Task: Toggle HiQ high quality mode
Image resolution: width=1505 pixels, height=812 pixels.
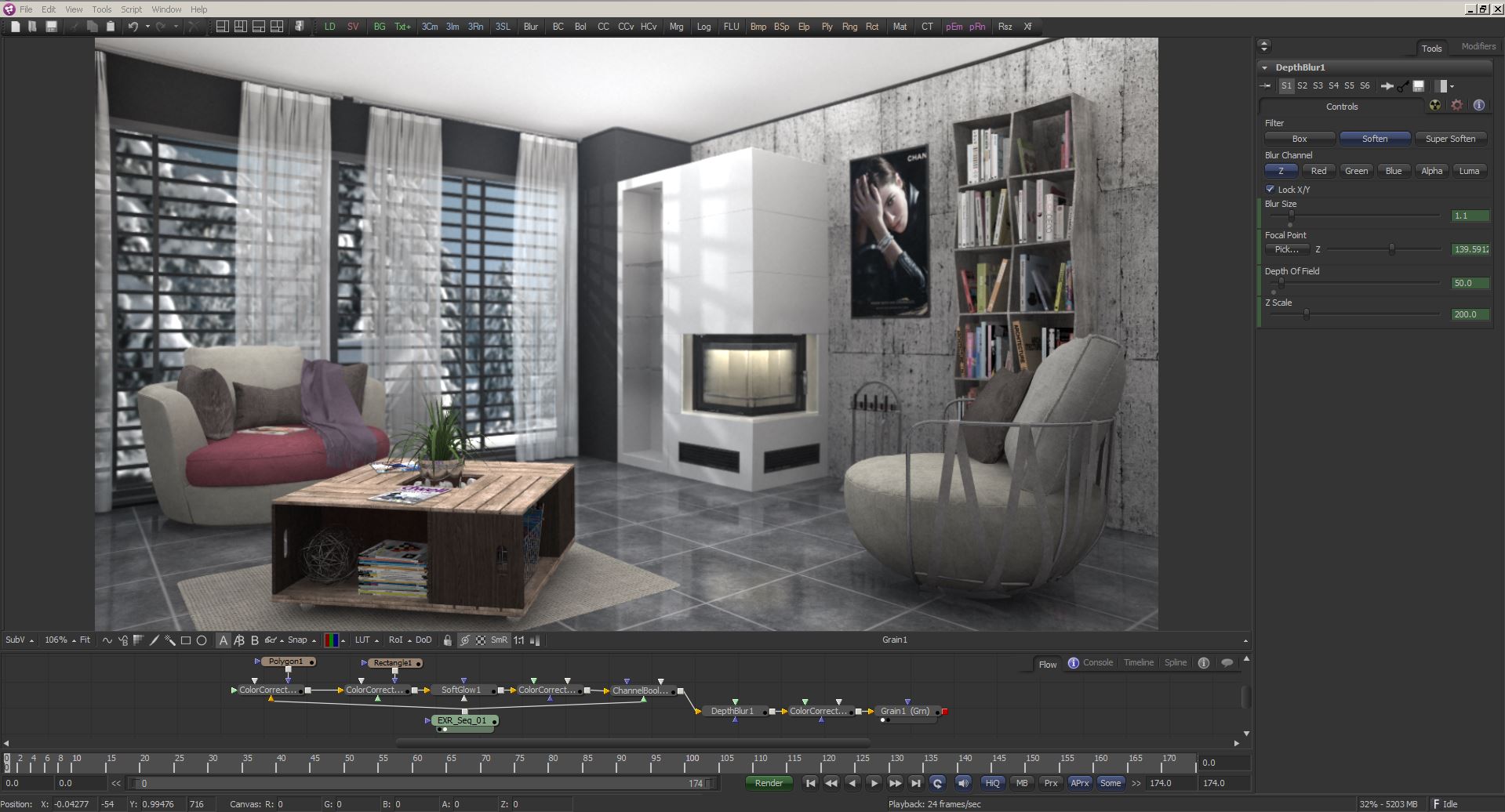Action: pos(992,783)
